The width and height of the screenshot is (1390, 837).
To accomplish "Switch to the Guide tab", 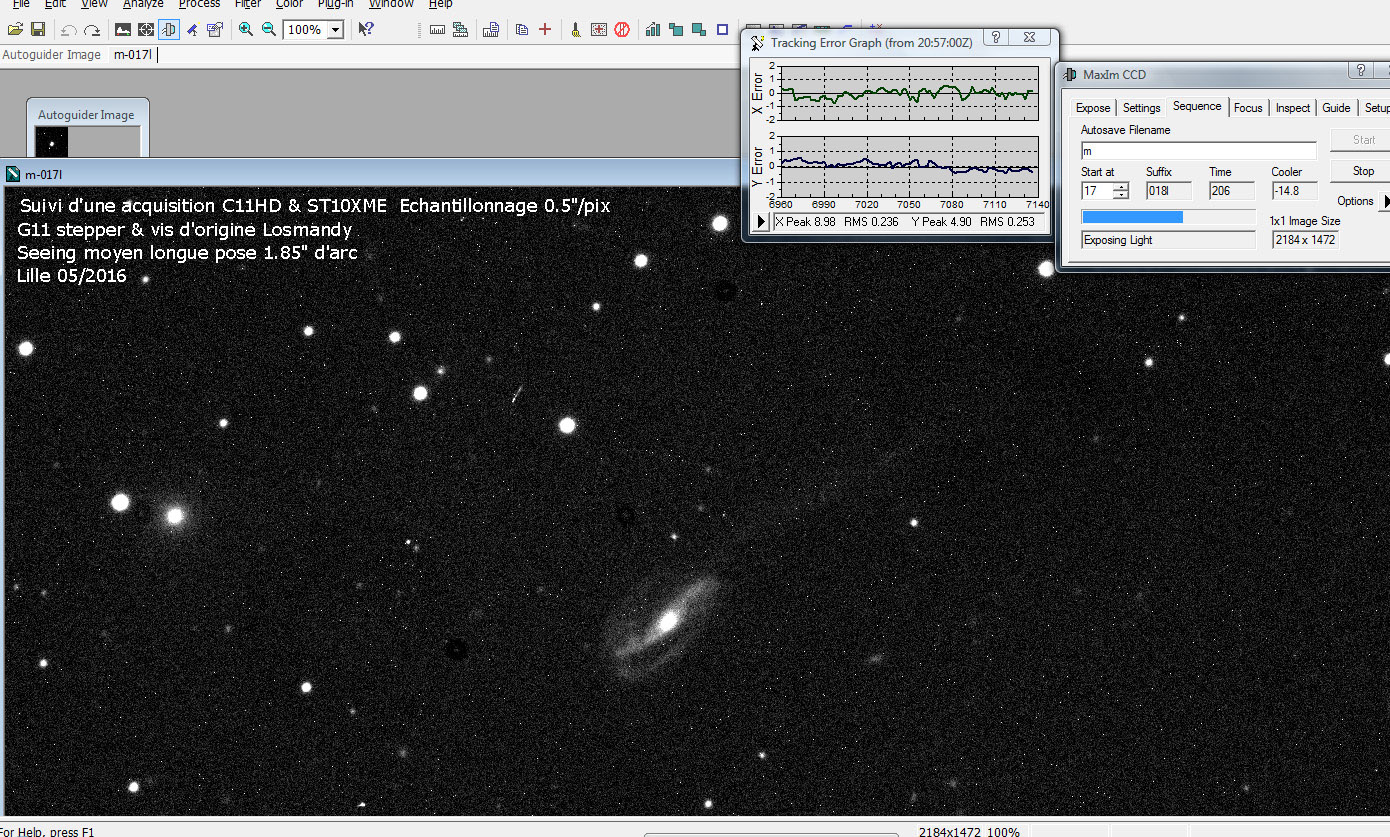I will click(x=1336, y=108).
